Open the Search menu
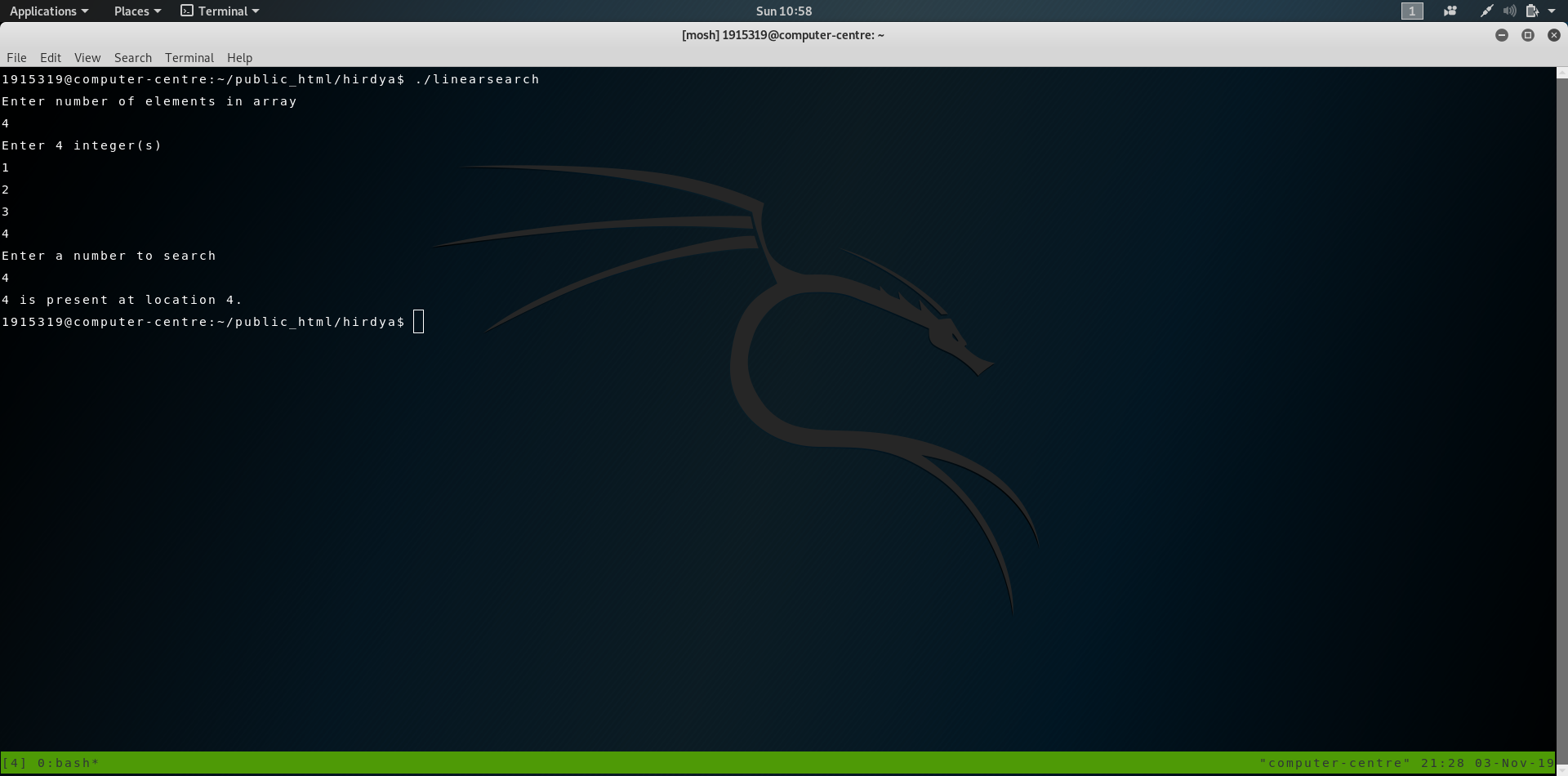Screen dimensions: 1568x776 click(133, 57)
